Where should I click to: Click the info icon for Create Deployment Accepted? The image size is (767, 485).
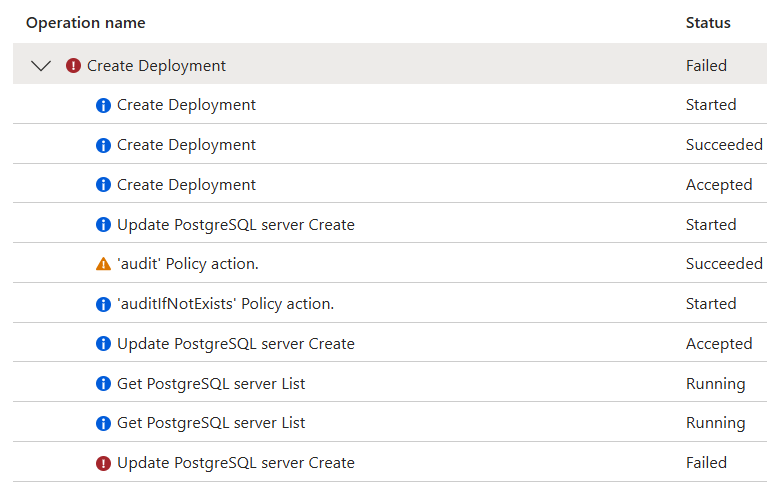(x=103, y=185)
